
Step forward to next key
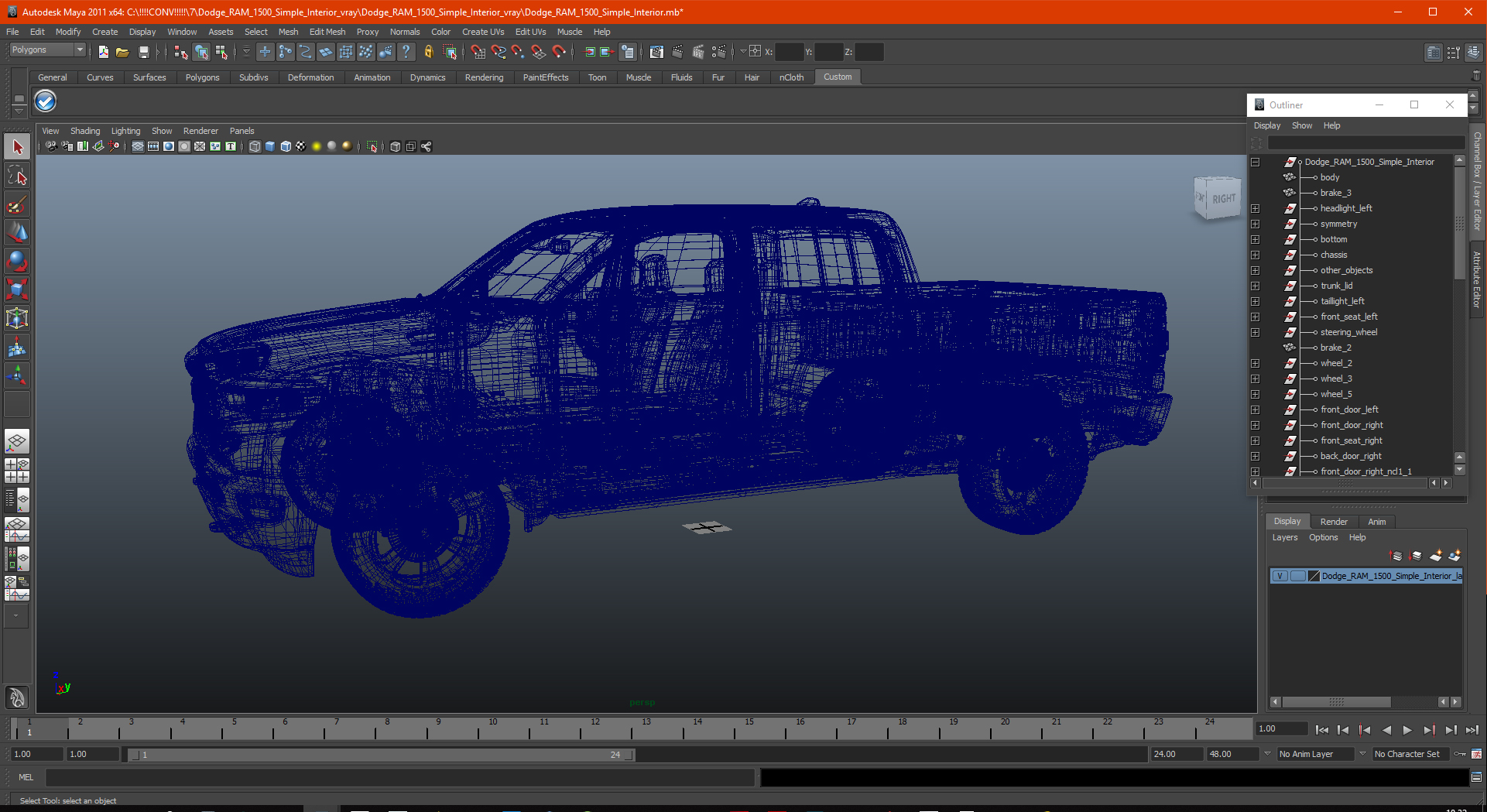tap(1429, 730)
